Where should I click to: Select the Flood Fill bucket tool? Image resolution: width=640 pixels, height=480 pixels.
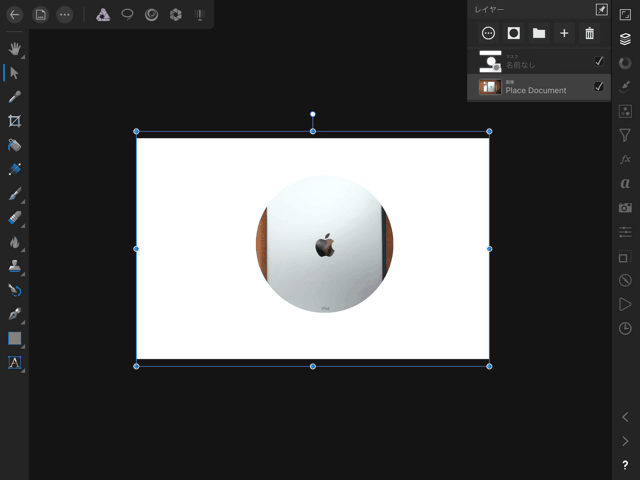(15, 145)
